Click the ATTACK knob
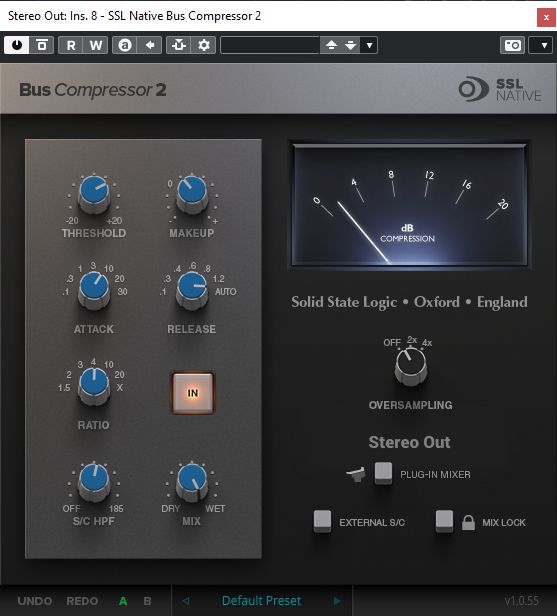The height and width of the screenshot is (616, 557). 94,290
